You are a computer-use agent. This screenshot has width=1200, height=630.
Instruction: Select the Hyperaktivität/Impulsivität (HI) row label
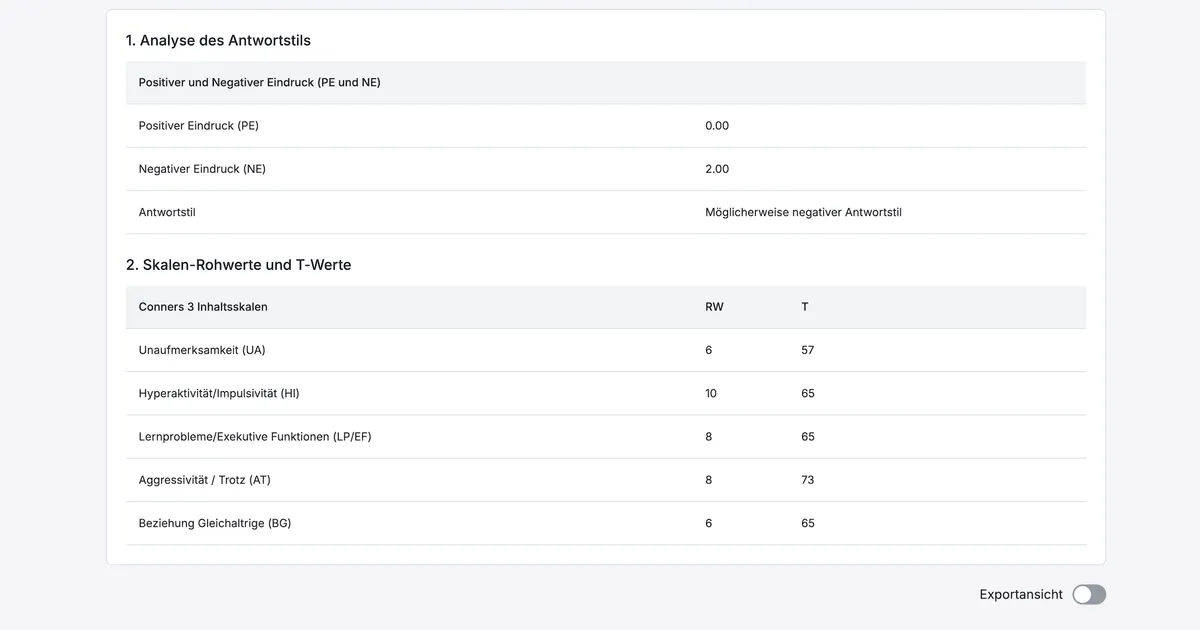219,393
